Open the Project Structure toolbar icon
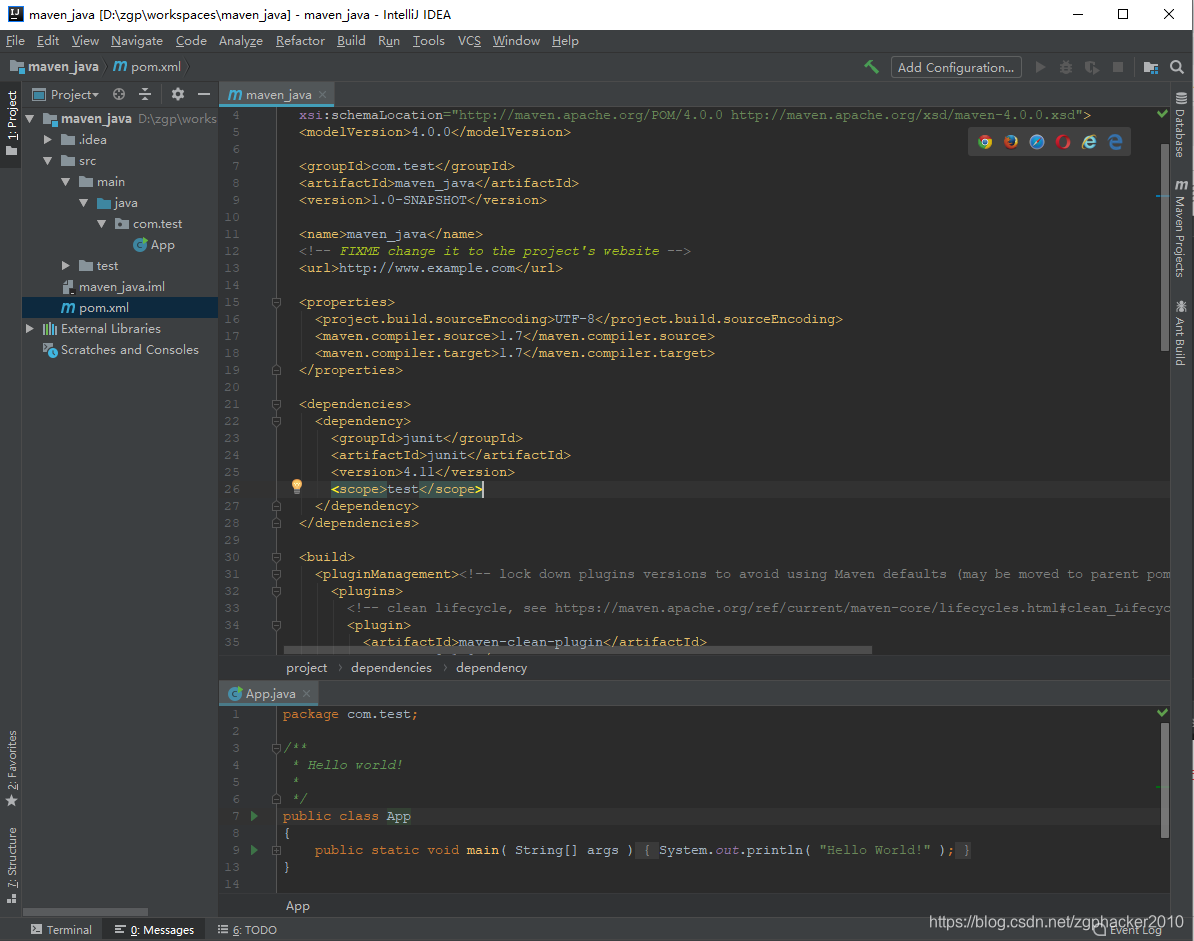1194x941 pixels. coord(1151,67)
